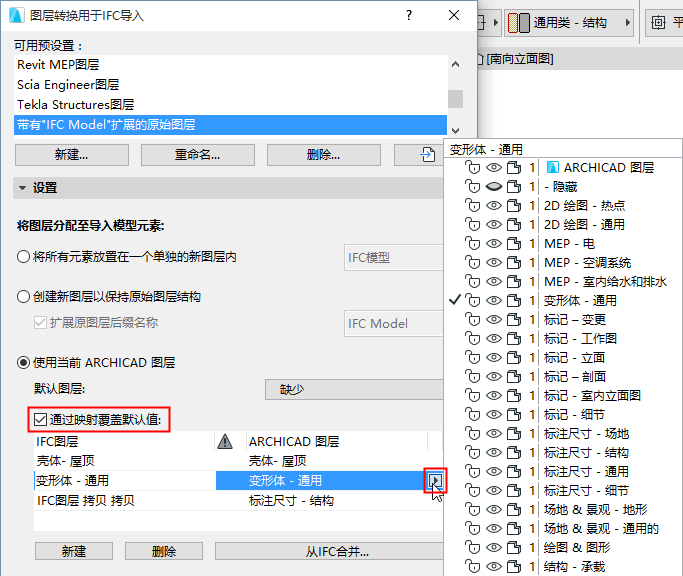Click the lock icon for the 标记 - 细节 layer

click(x=472, y=414)
